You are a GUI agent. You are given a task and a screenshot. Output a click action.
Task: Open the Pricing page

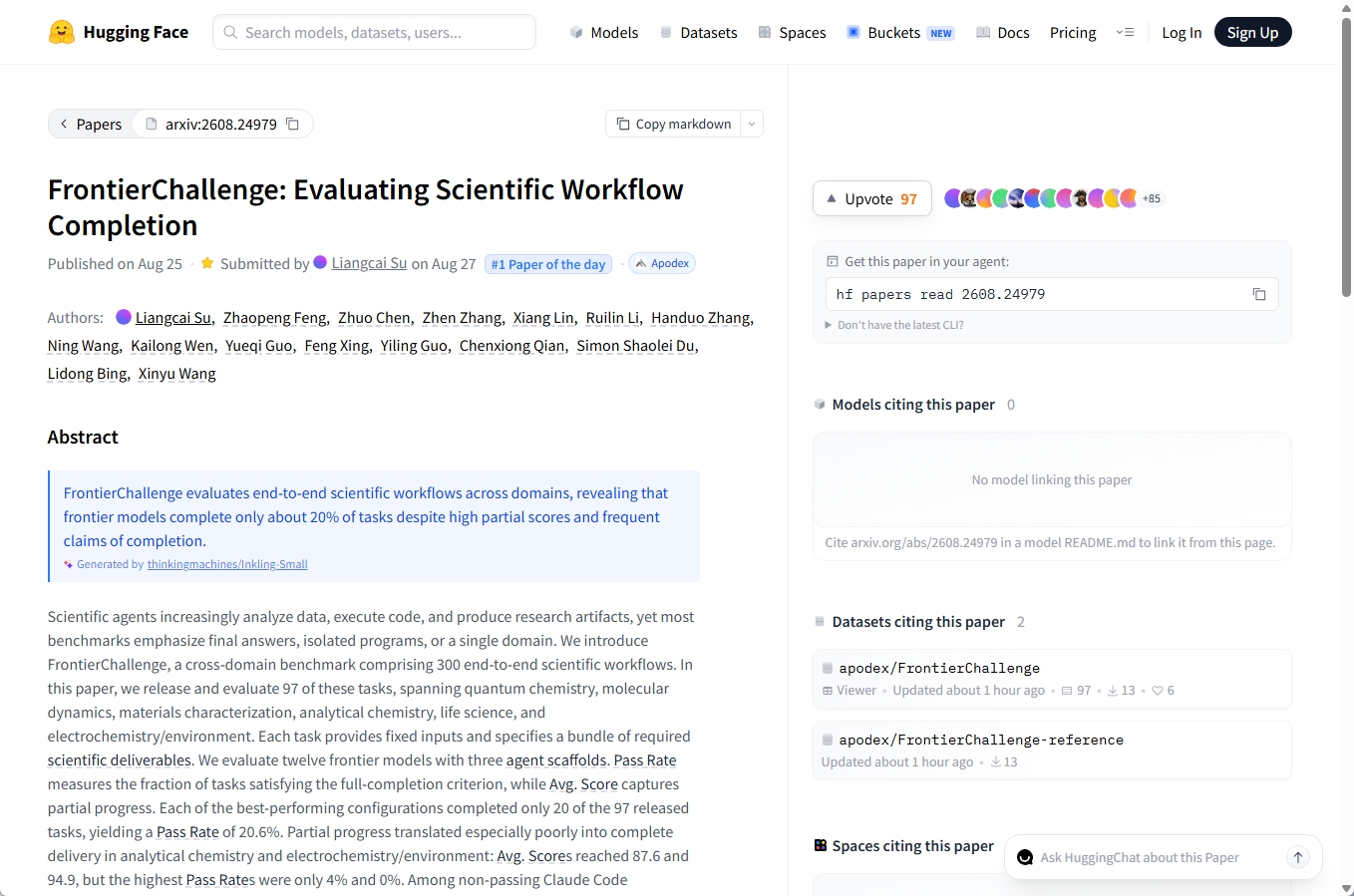point(1073,32)
